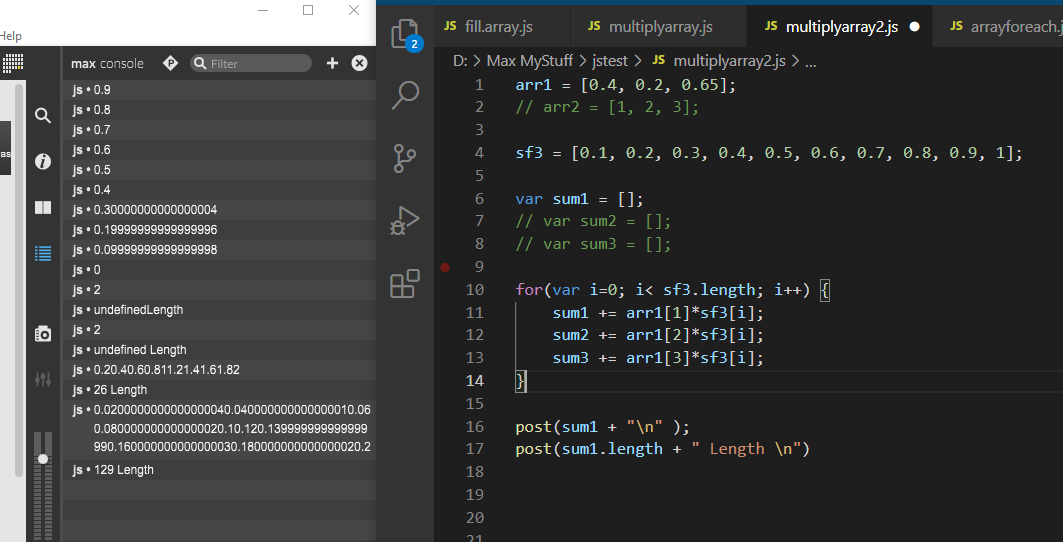The width and height of the screenshot is (1063, 542).
Task: Toggle Max console list icon
Action: [x=43, y=254]
